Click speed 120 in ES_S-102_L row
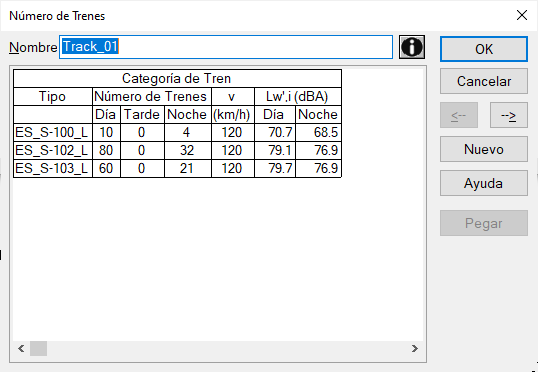The height and width of the screenshot is (372, 538). coord(233,150)
